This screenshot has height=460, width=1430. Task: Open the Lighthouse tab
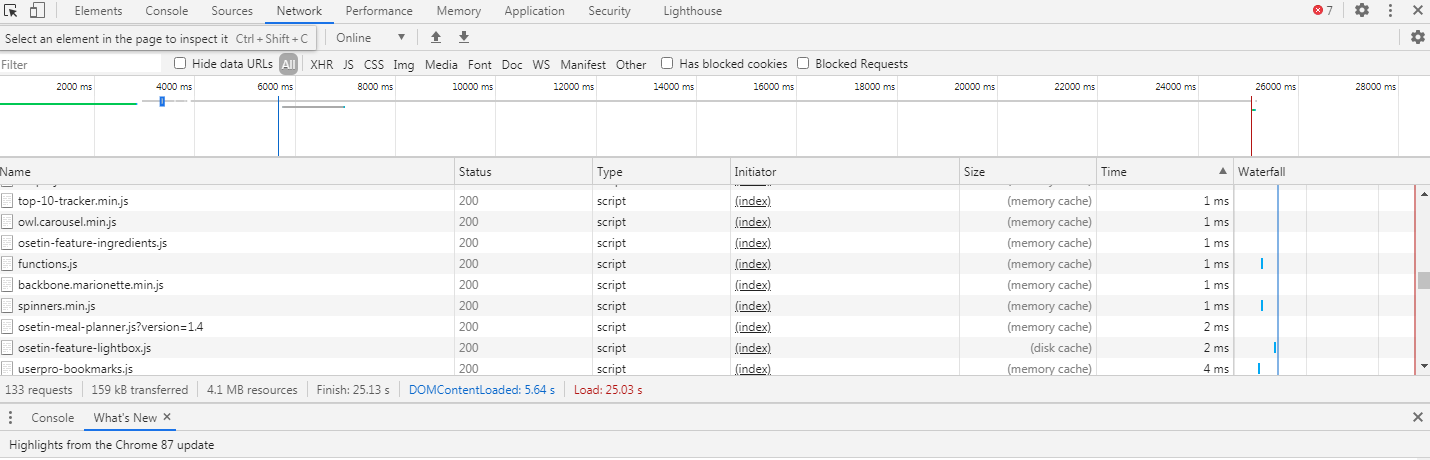tap(692, 11)
